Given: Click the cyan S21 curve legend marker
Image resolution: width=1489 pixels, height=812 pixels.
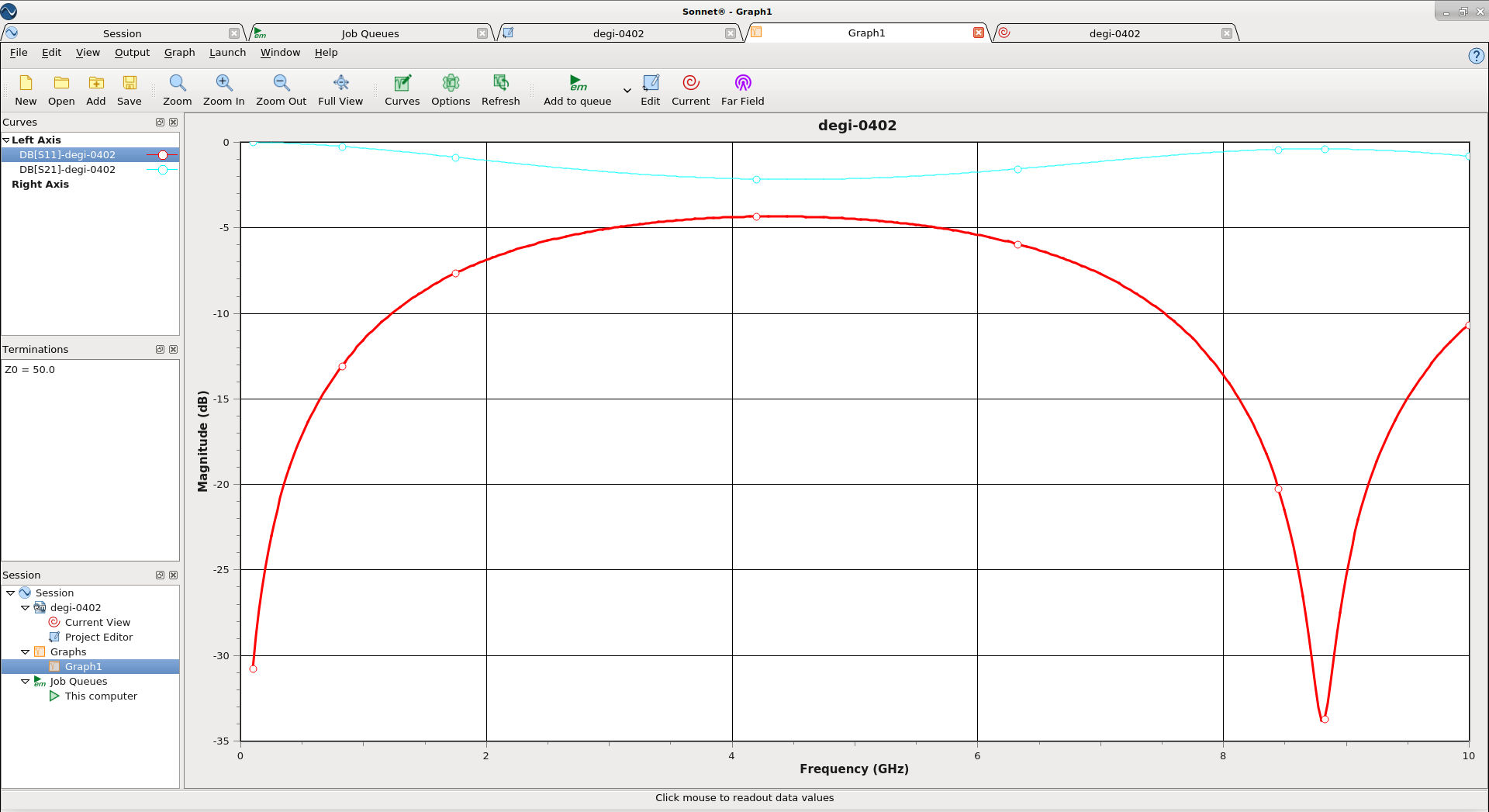Looking at the screenshot, I should (163, 170).
